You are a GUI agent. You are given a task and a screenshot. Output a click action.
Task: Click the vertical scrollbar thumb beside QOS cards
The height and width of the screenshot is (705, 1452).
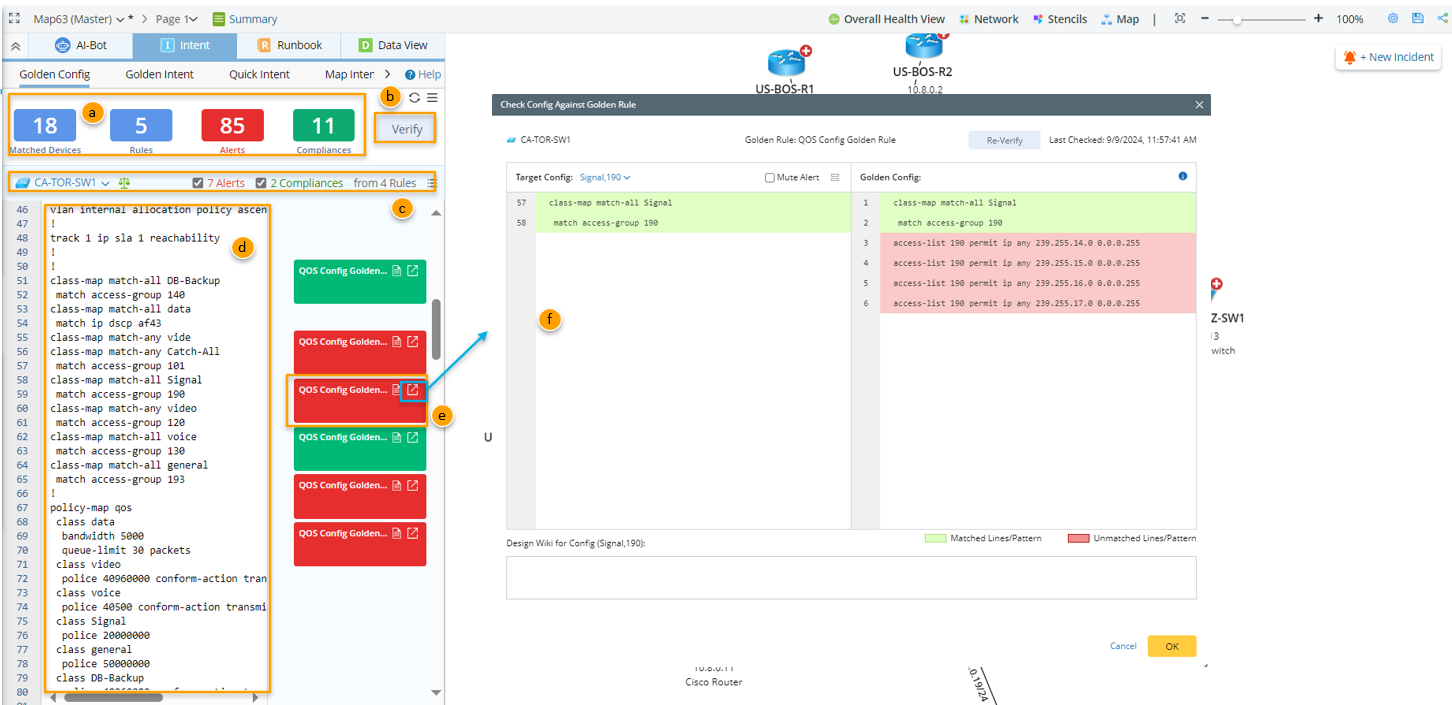[x=436, y=329]
